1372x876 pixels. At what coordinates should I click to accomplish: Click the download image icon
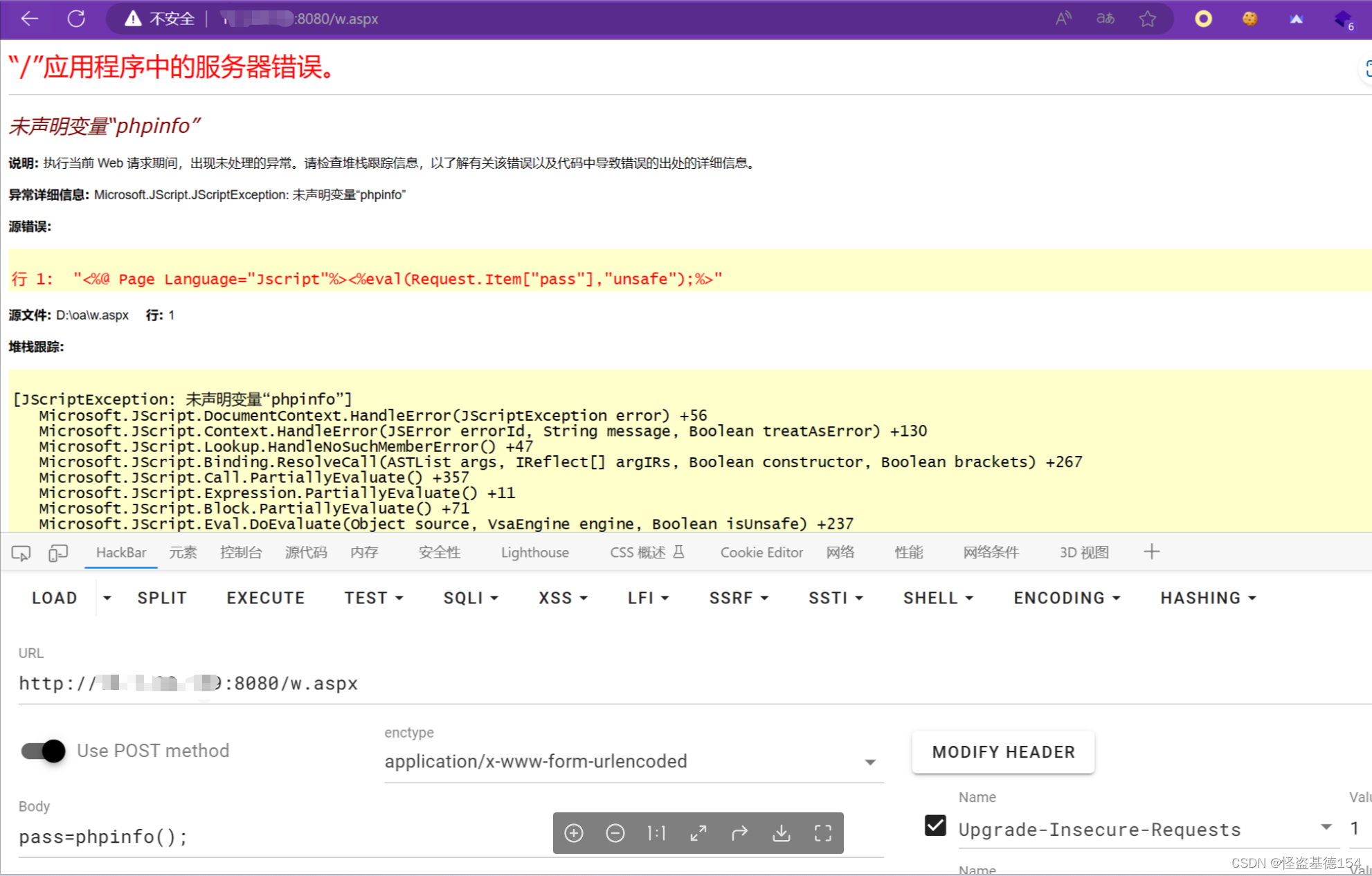pyautogui.click(x=782, y=833)
